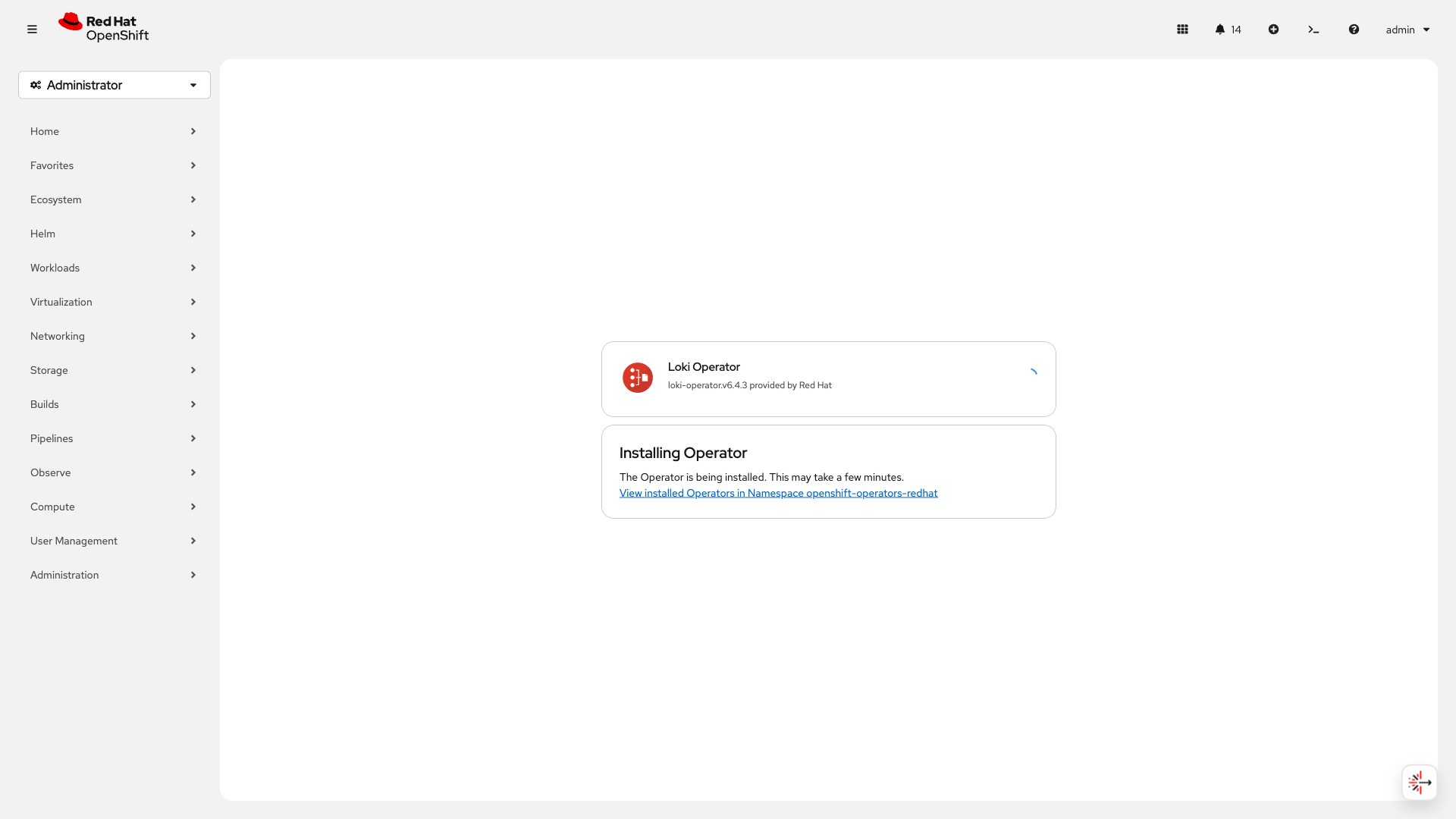This screenshot has width=1456, height=819.
Task: Click the Loki Operator logo icon
Action: 637,377
